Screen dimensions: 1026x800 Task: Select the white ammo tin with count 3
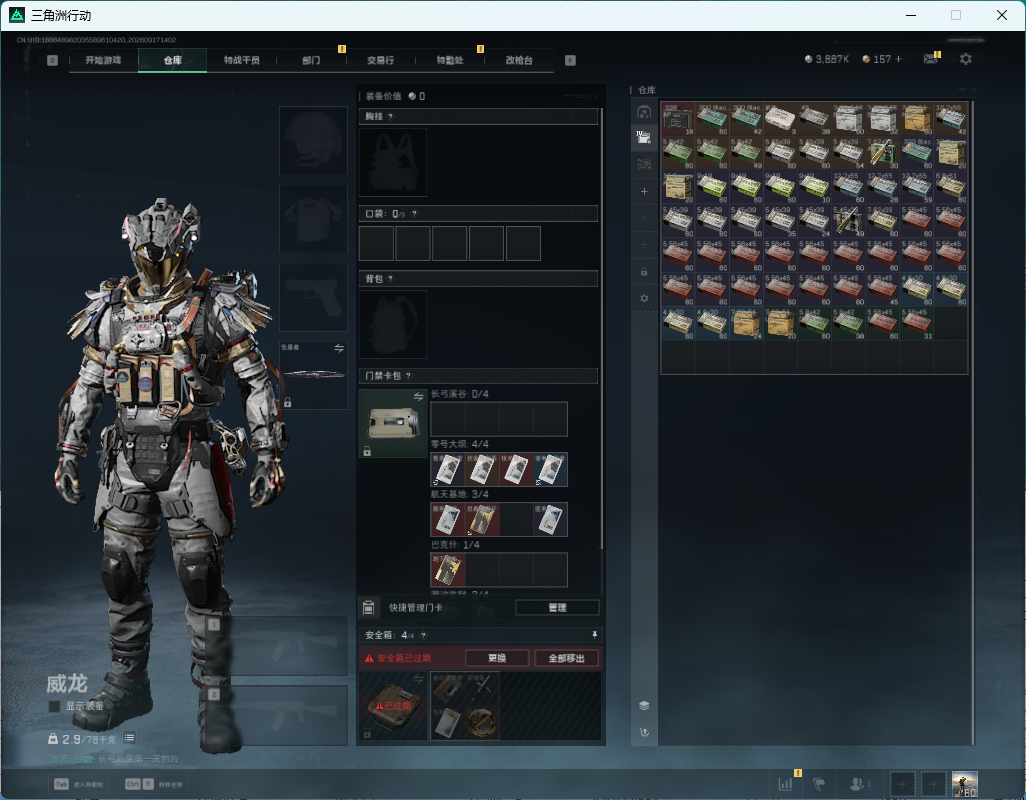[780, 118]
